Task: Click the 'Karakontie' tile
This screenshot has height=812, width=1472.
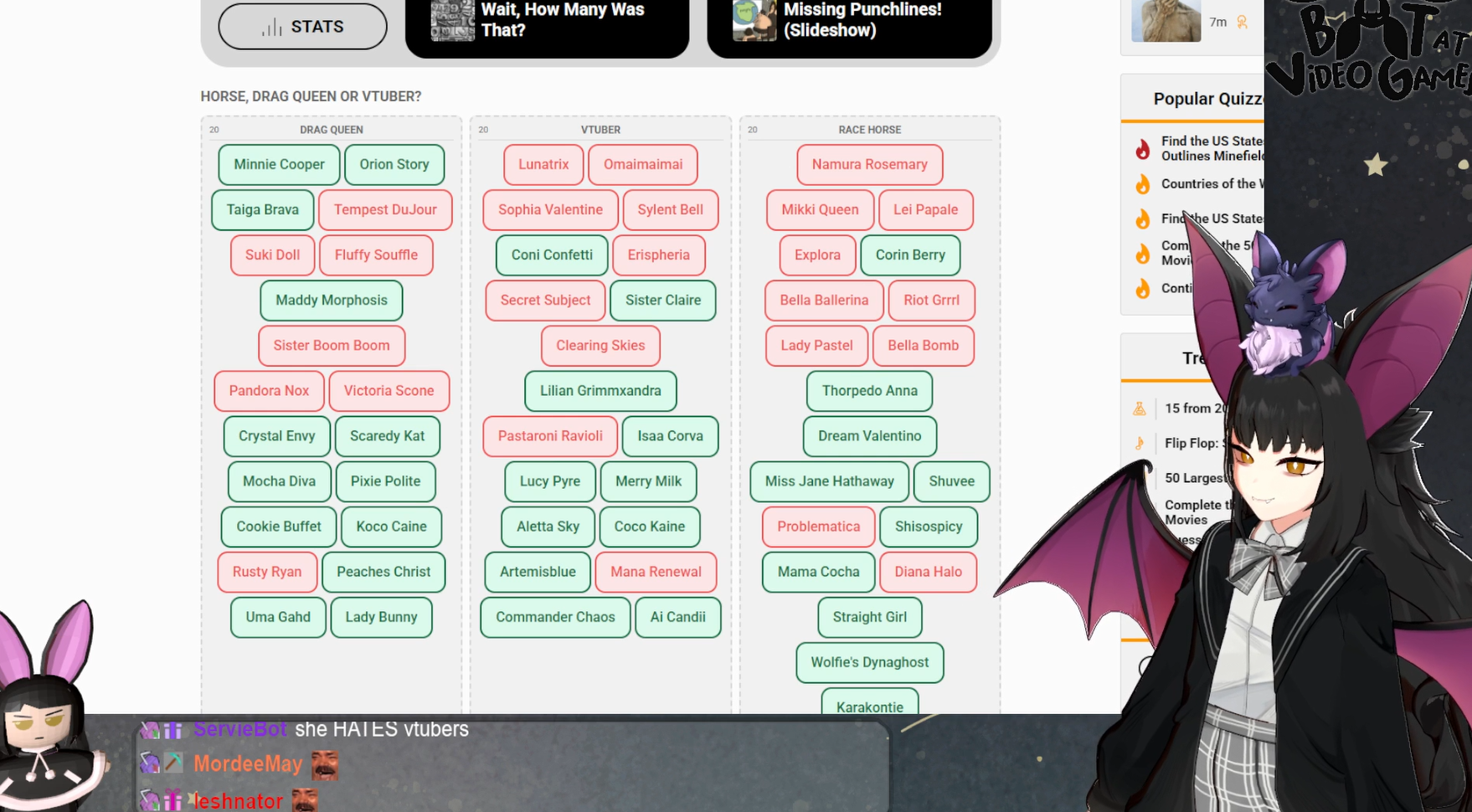Action: coord(869,703)
